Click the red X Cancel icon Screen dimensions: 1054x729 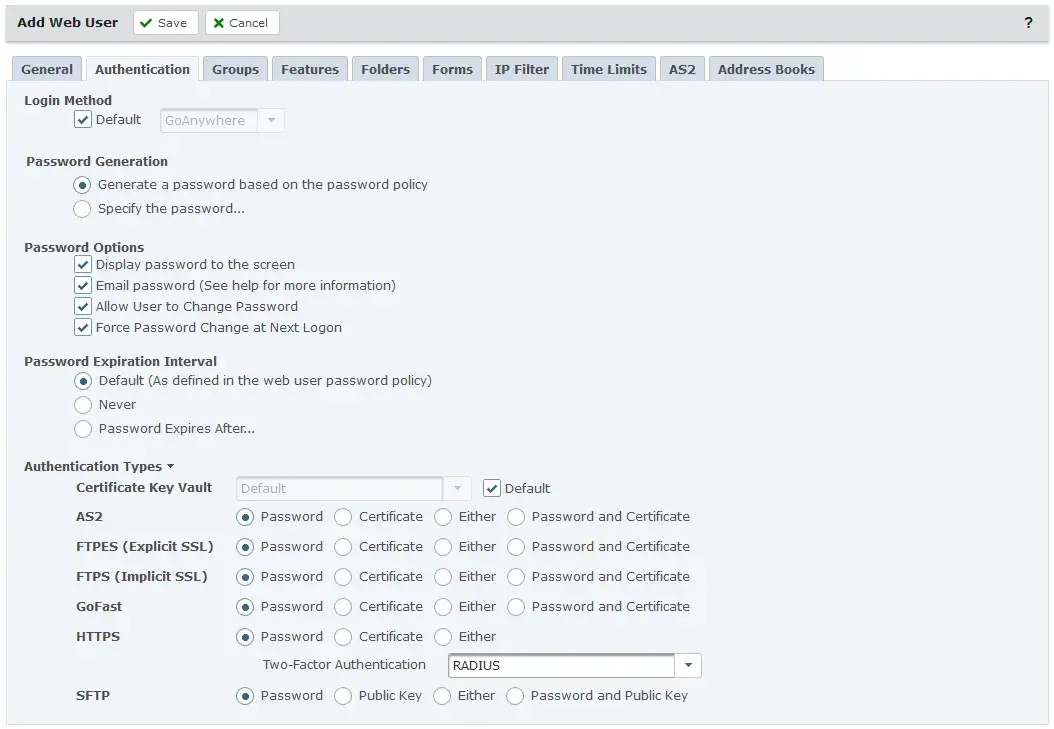pos(222,22)
